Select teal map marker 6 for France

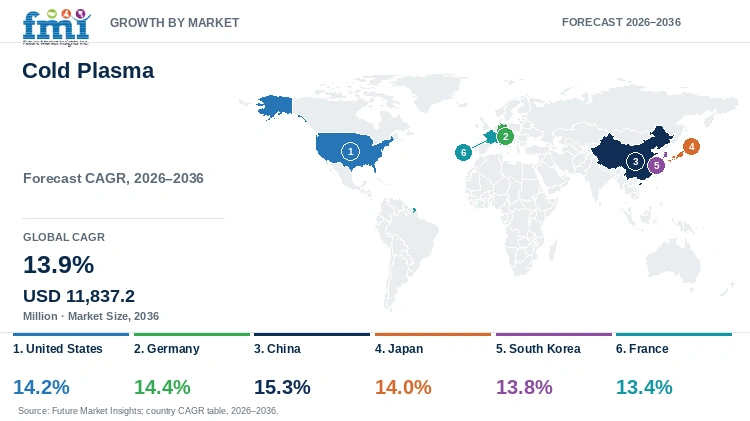[x=463, y=153]
